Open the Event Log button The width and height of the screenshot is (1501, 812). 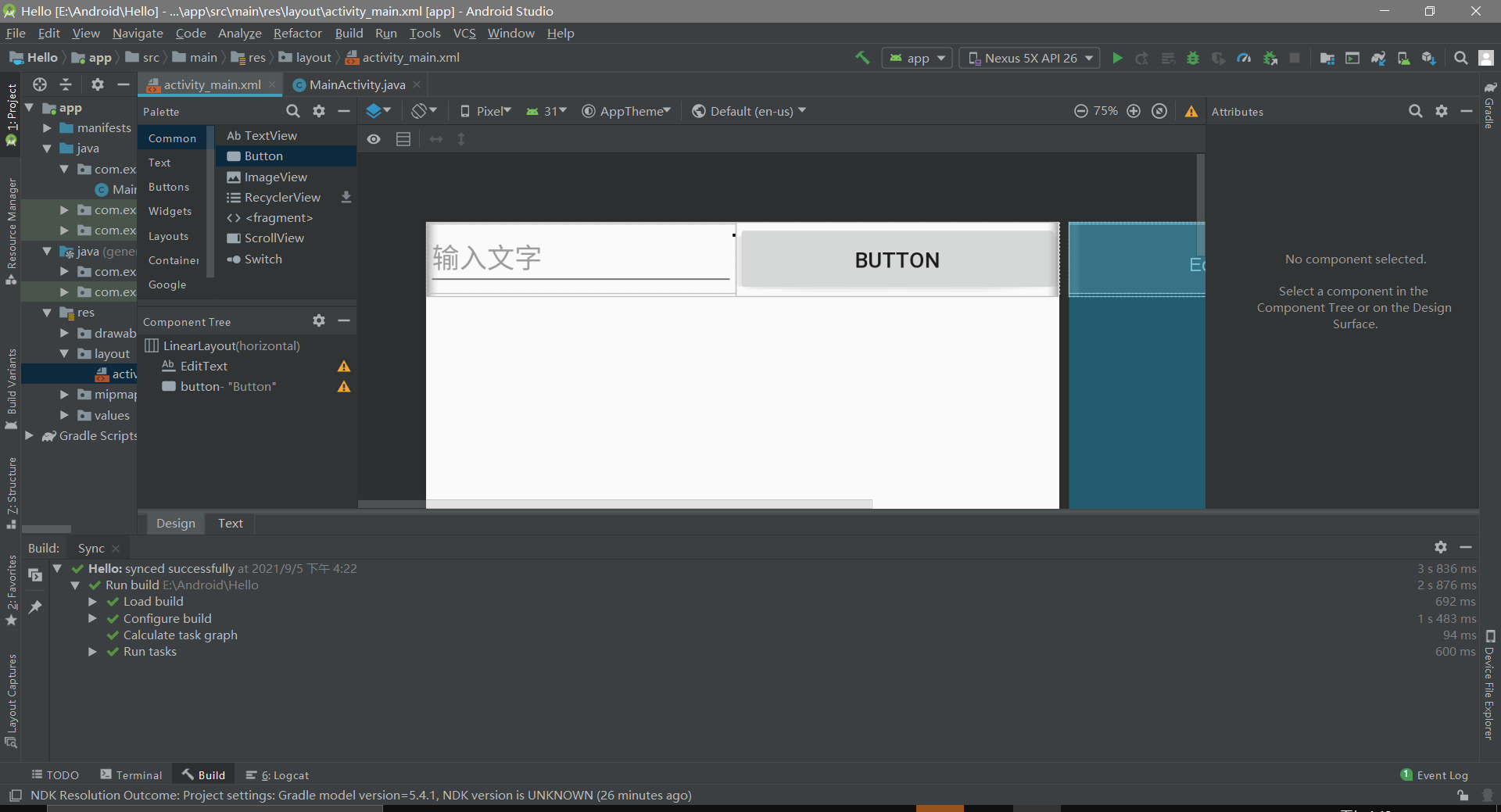tap(1435, 774)
